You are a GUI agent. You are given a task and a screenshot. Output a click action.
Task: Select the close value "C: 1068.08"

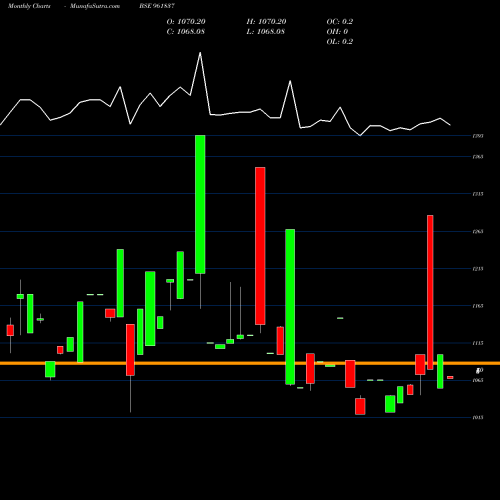pos(186,32)
